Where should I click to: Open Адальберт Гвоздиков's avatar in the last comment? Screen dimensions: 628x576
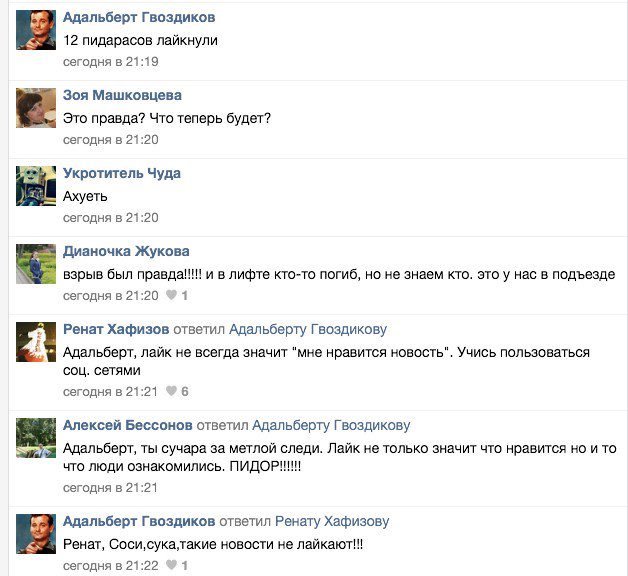click(x=36, y=534)
